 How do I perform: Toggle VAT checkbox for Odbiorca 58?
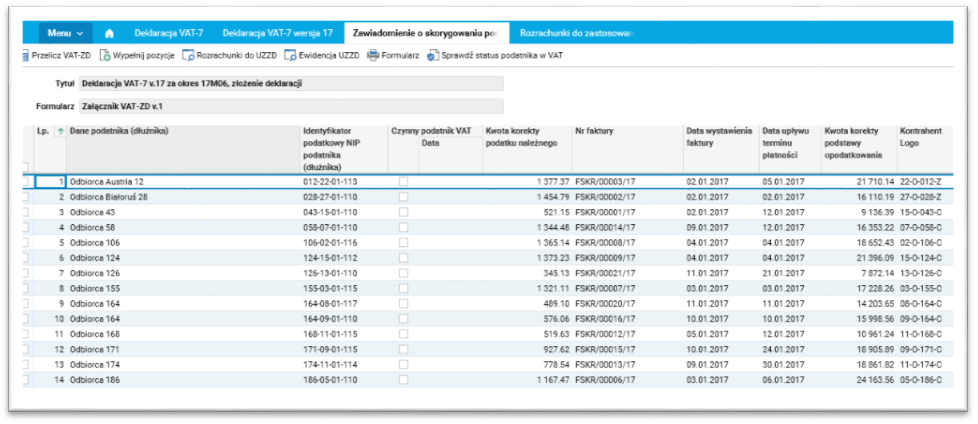404,227
